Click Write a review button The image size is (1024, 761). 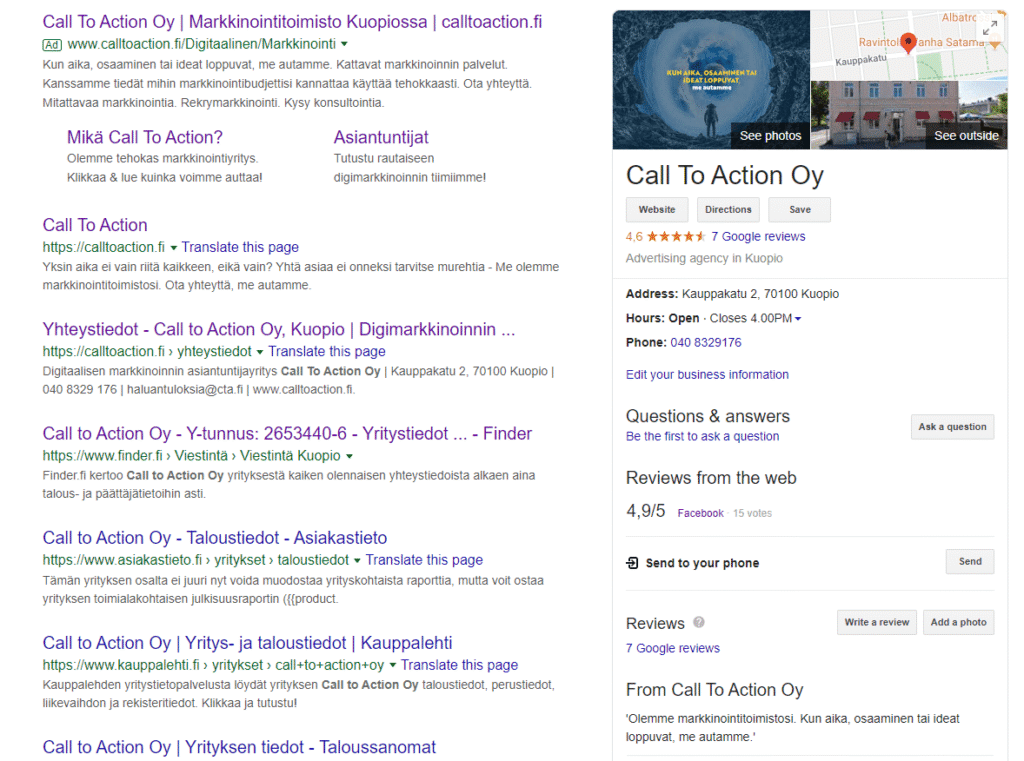[x=876, y=622]
